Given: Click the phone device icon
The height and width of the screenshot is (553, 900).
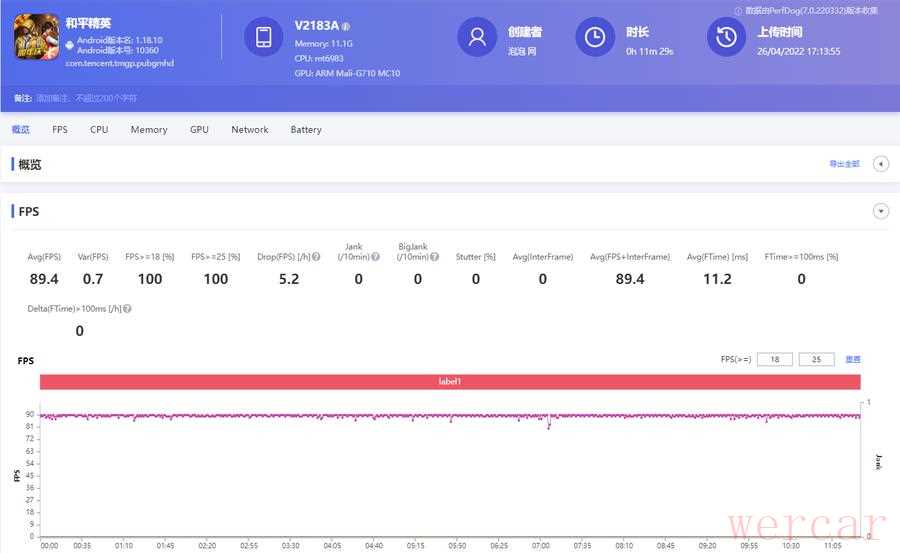Looking at the screenshot, I should [x=263, y=37].
